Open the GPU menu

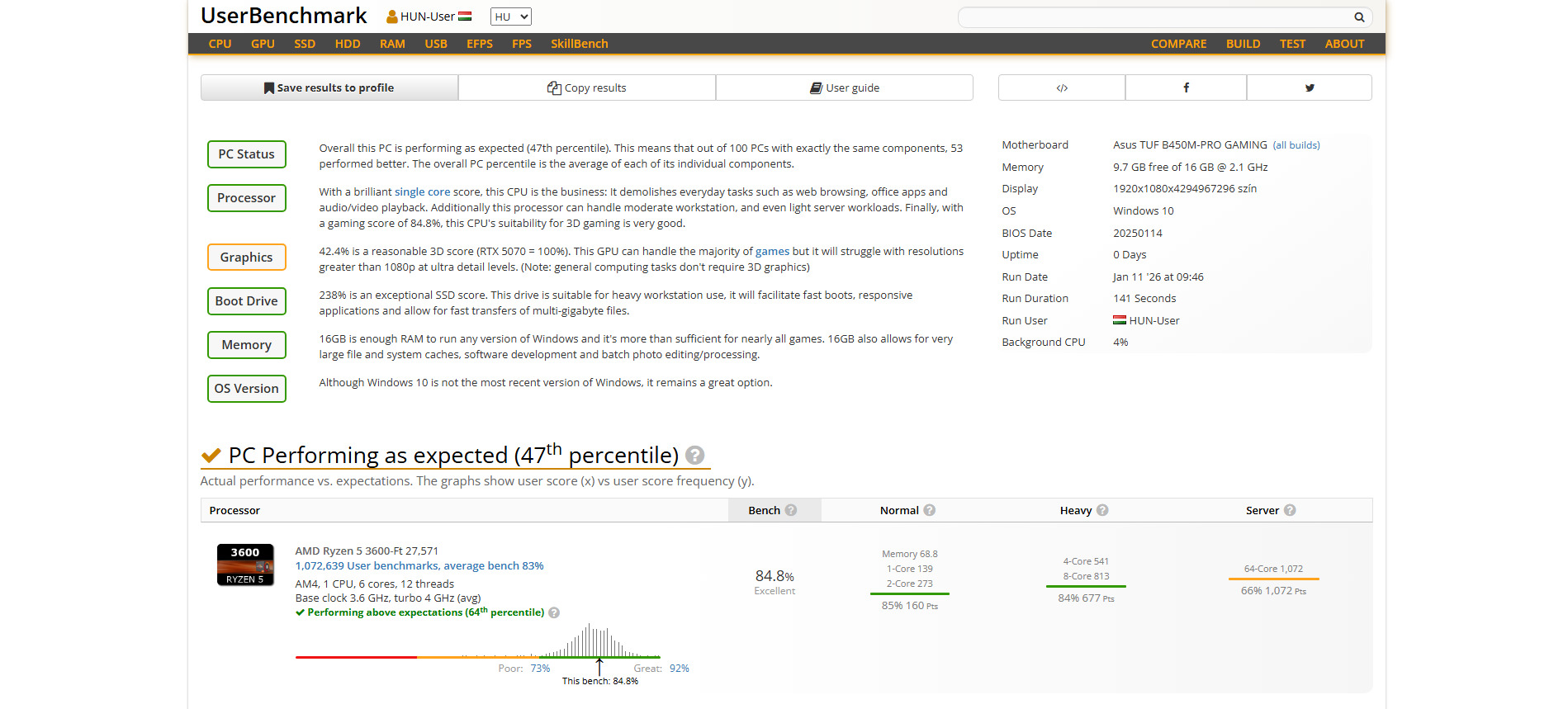(263, 44)
